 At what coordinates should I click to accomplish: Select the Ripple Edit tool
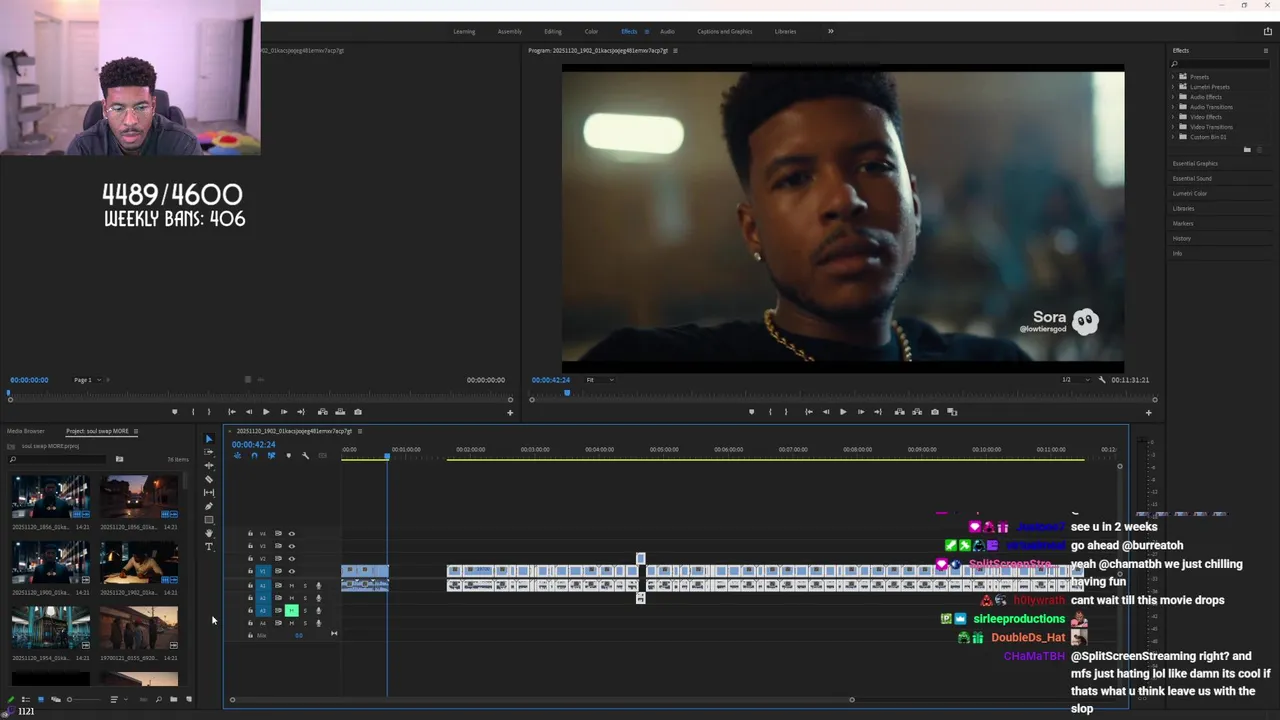(209, 465)
